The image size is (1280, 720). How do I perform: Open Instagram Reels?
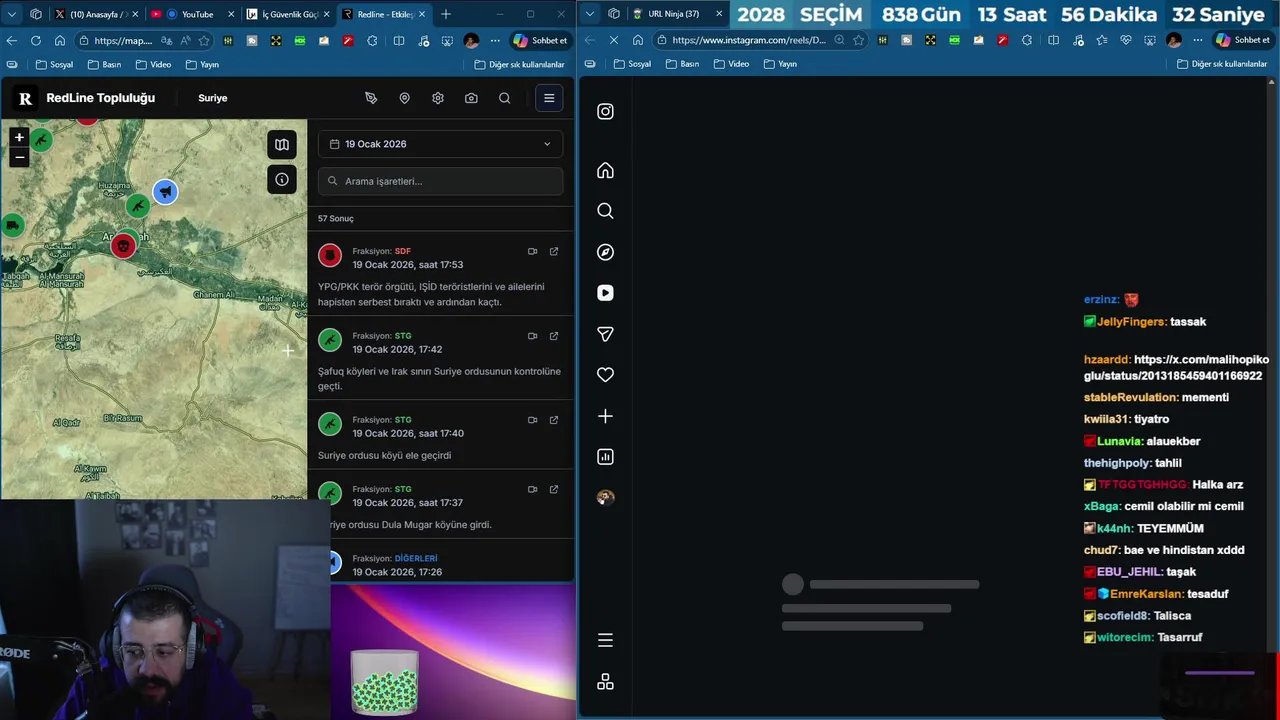click(605, 293)
